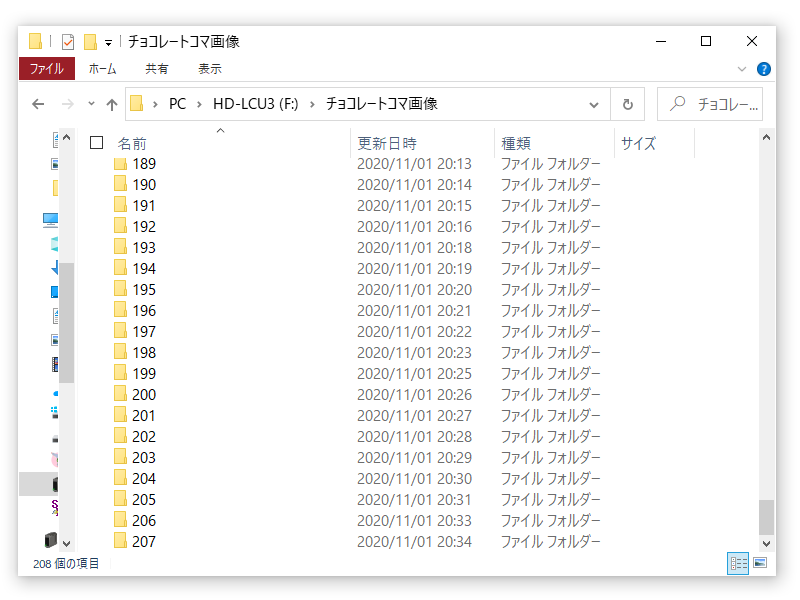Viewport: 800px width, 600px height.
Task: Select folder 193 icon
Action: pos(120,246)
